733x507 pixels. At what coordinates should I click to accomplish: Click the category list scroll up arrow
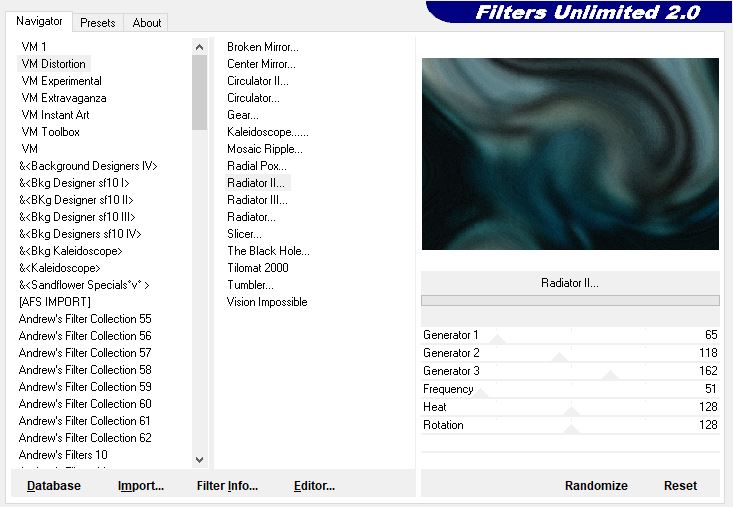pyautogui.click(x=200, y=47)
